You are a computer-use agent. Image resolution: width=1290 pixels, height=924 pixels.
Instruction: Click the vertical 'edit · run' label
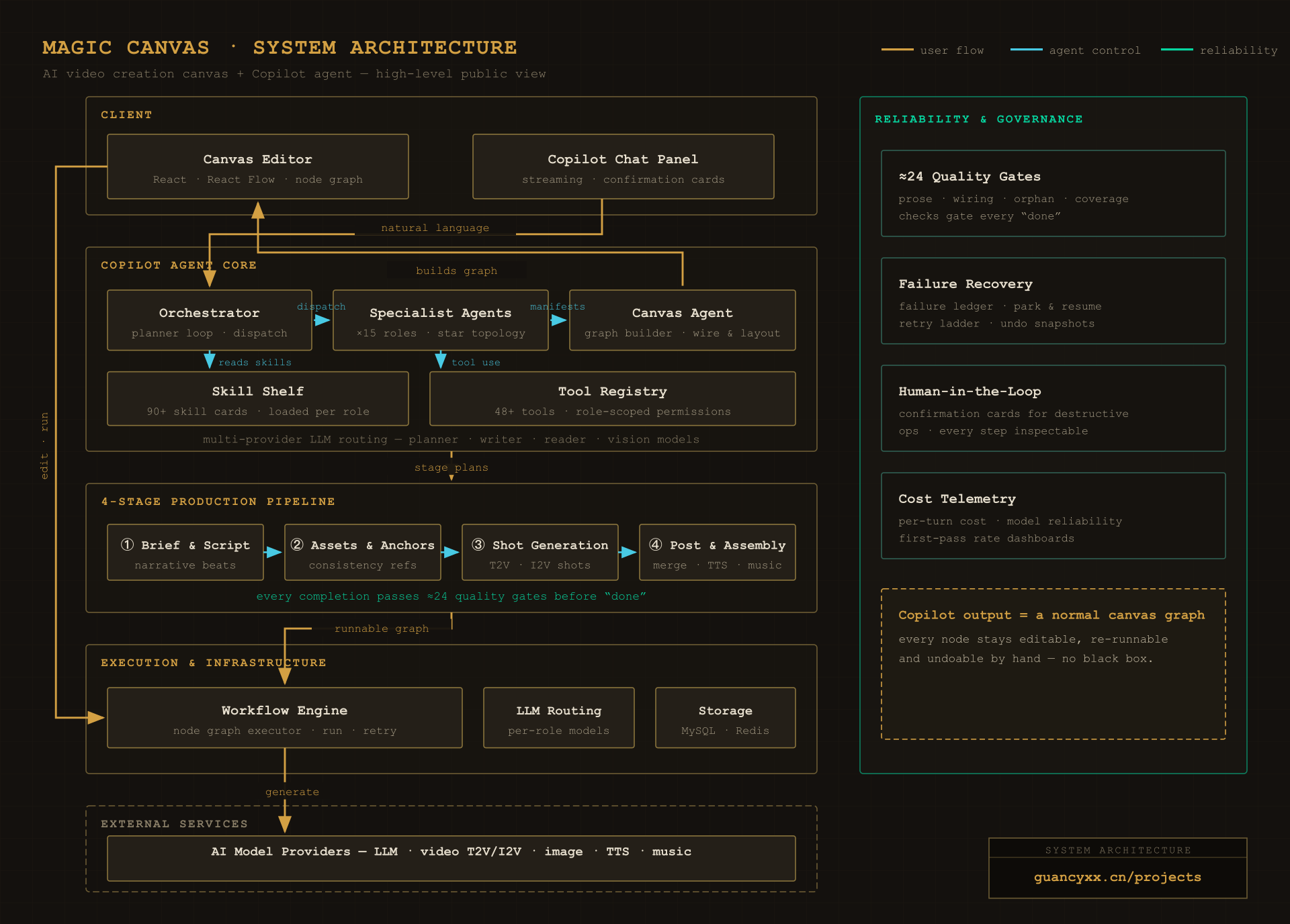click(x=44, y=446)
